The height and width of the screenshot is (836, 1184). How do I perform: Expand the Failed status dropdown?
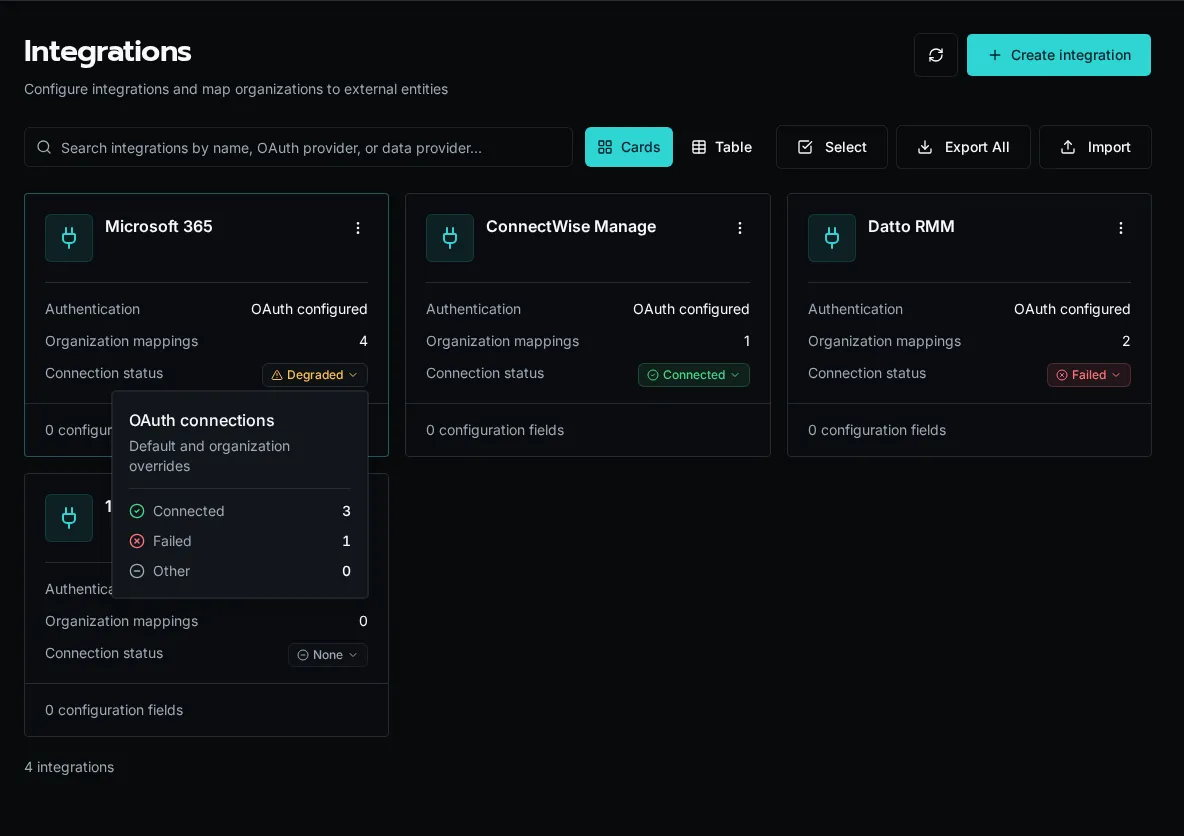[x=1088, y=375]
